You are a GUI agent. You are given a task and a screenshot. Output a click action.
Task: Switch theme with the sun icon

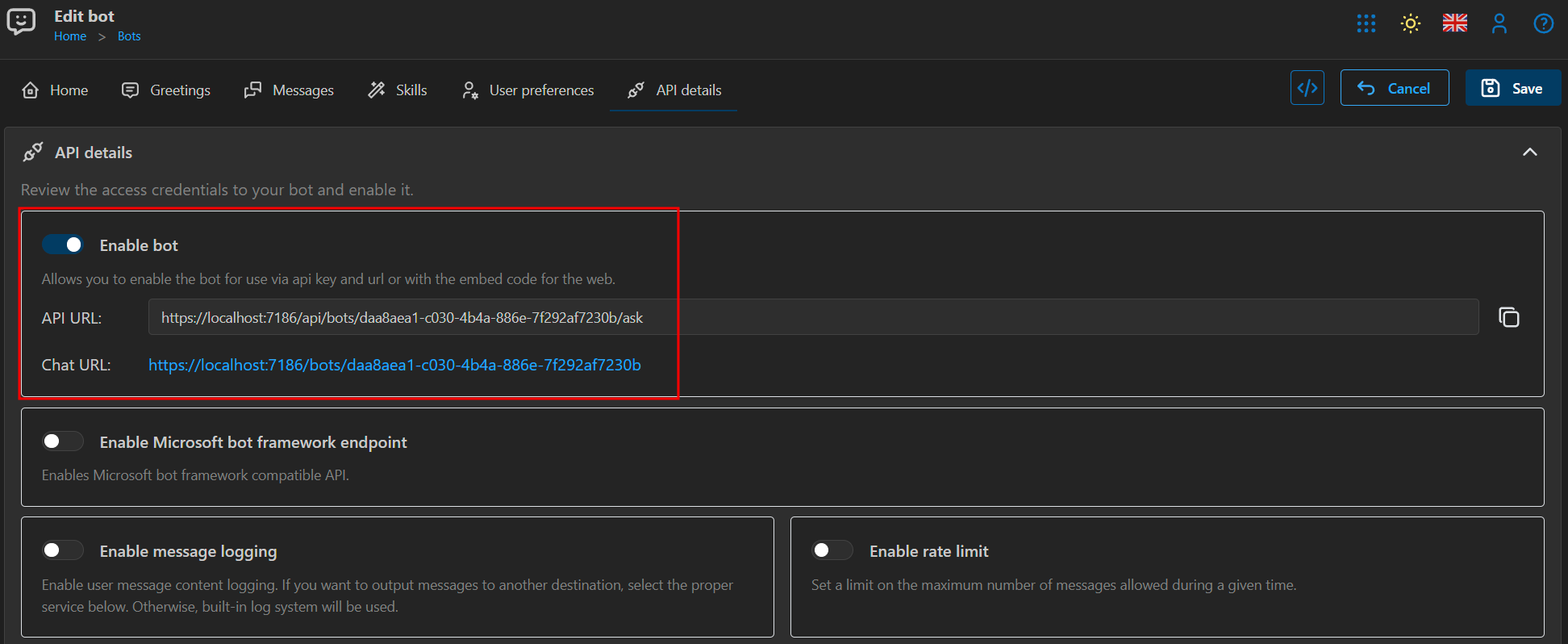click(x=1411, y=23)
